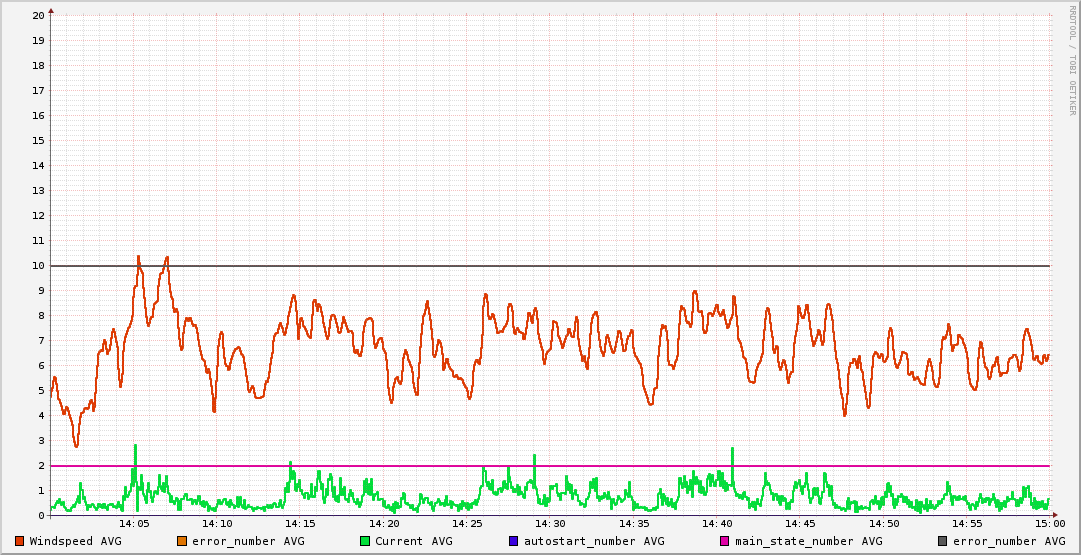Click the red arrow atop the y-axis

point(51,10)
